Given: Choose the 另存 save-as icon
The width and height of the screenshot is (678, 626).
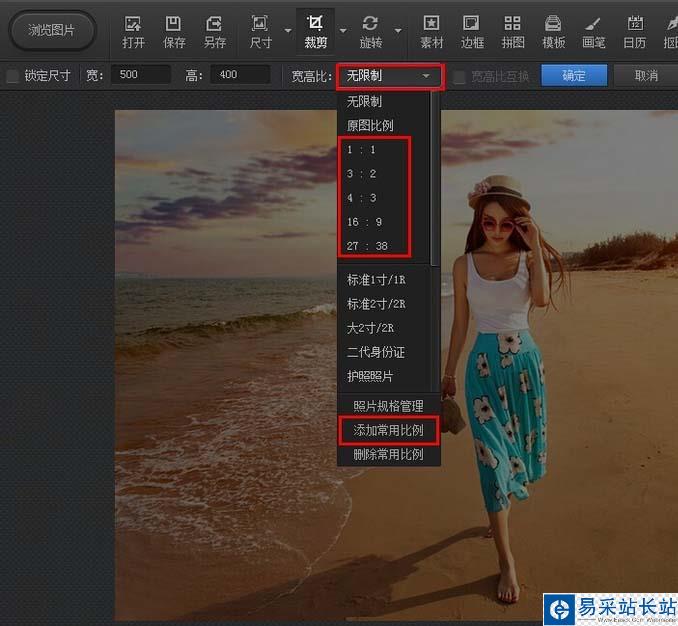Looking at the screenshot, I should [x=214, y=32].
